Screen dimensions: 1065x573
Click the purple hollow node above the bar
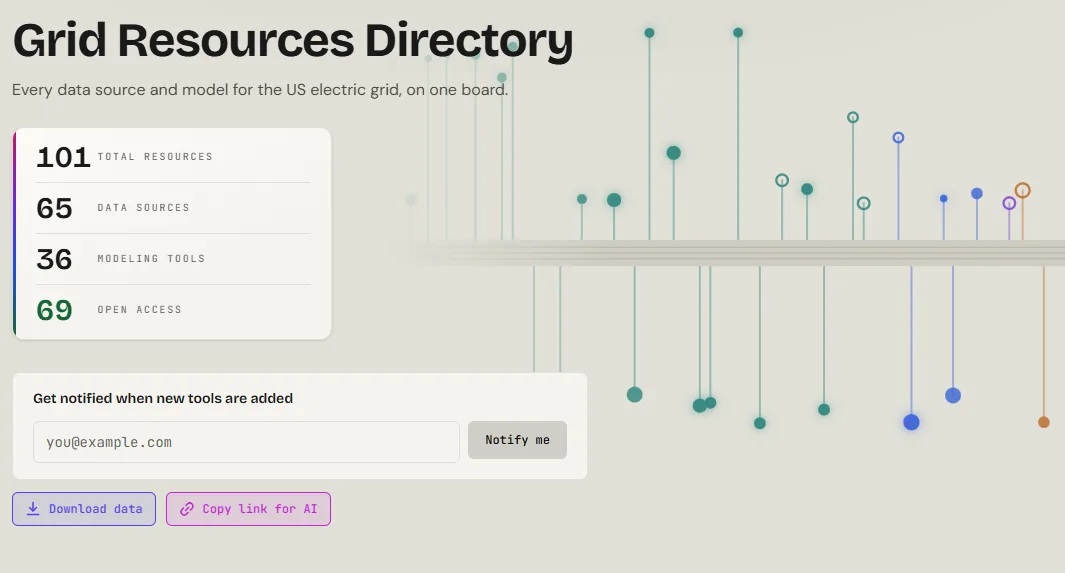(x=1009, y=203)
